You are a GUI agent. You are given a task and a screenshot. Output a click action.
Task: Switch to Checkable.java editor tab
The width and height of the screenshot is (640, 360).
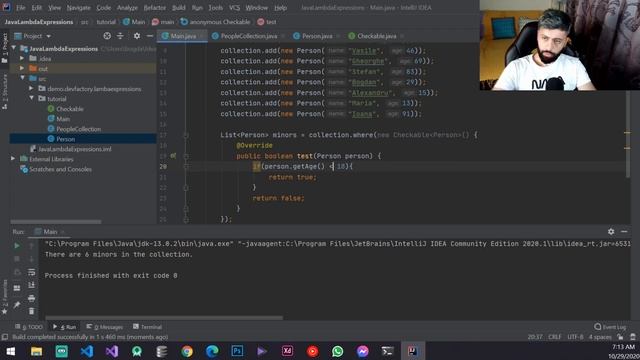click(376, 36)
